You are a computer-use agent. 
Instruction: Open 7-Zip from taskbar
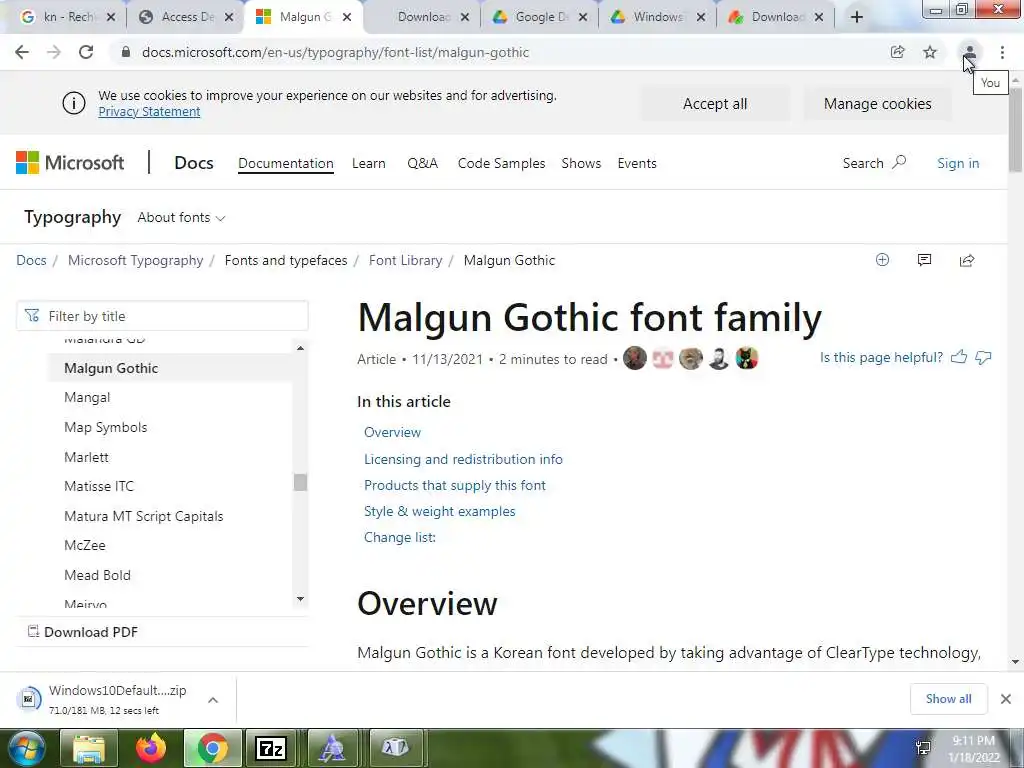[x=271, y=748]
